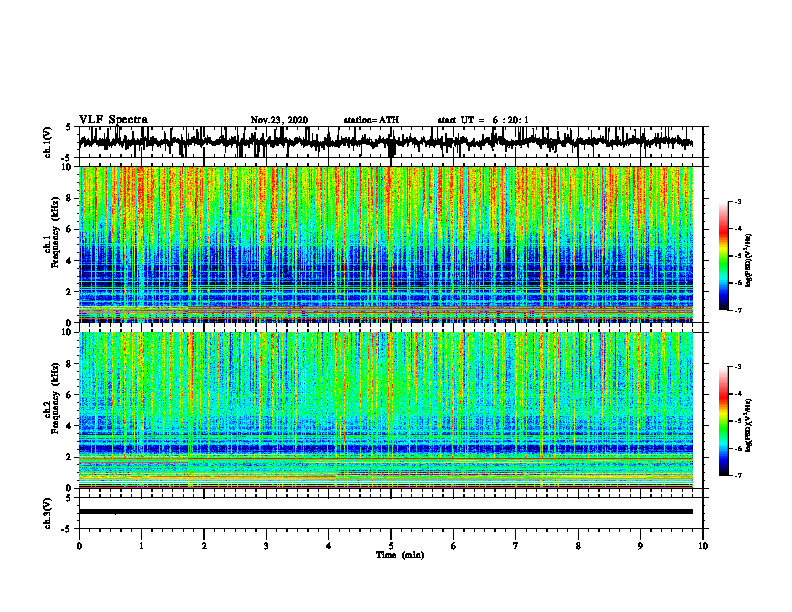The width and height of the screenshot is (792, 612).
Task: Click the "start UT = 6 :20: 1" text
Action: (x=483, y=120)
